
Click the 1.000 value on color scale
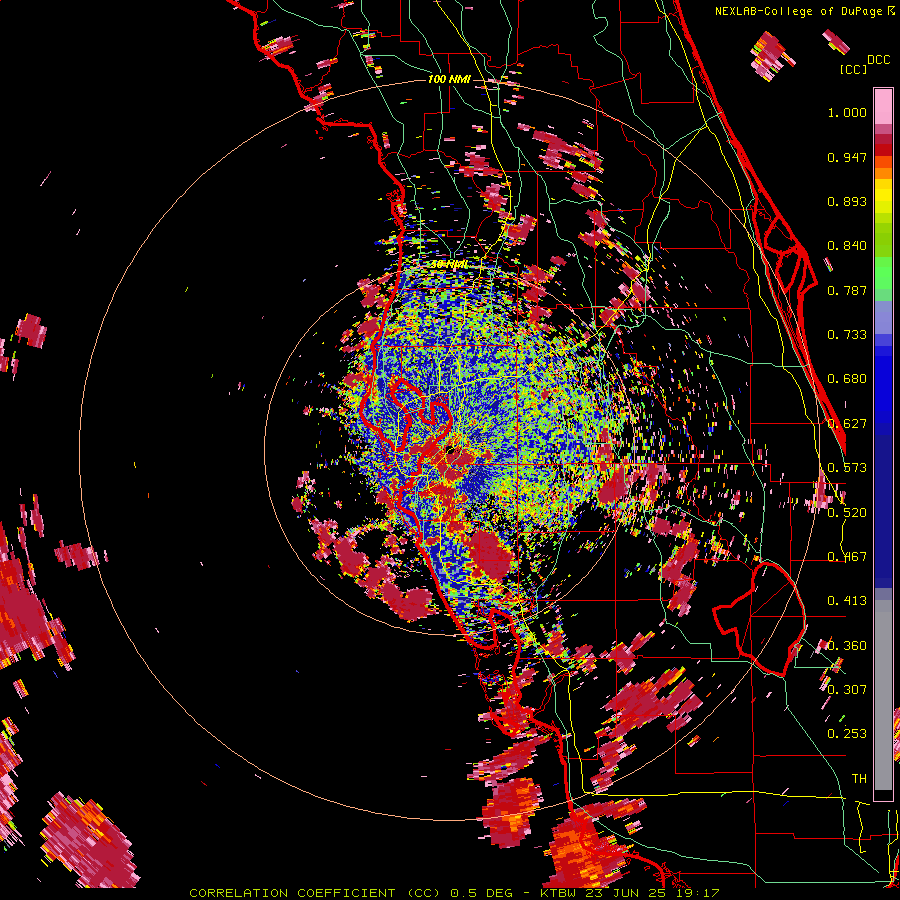pyautogui.click(x=847, y=112)
